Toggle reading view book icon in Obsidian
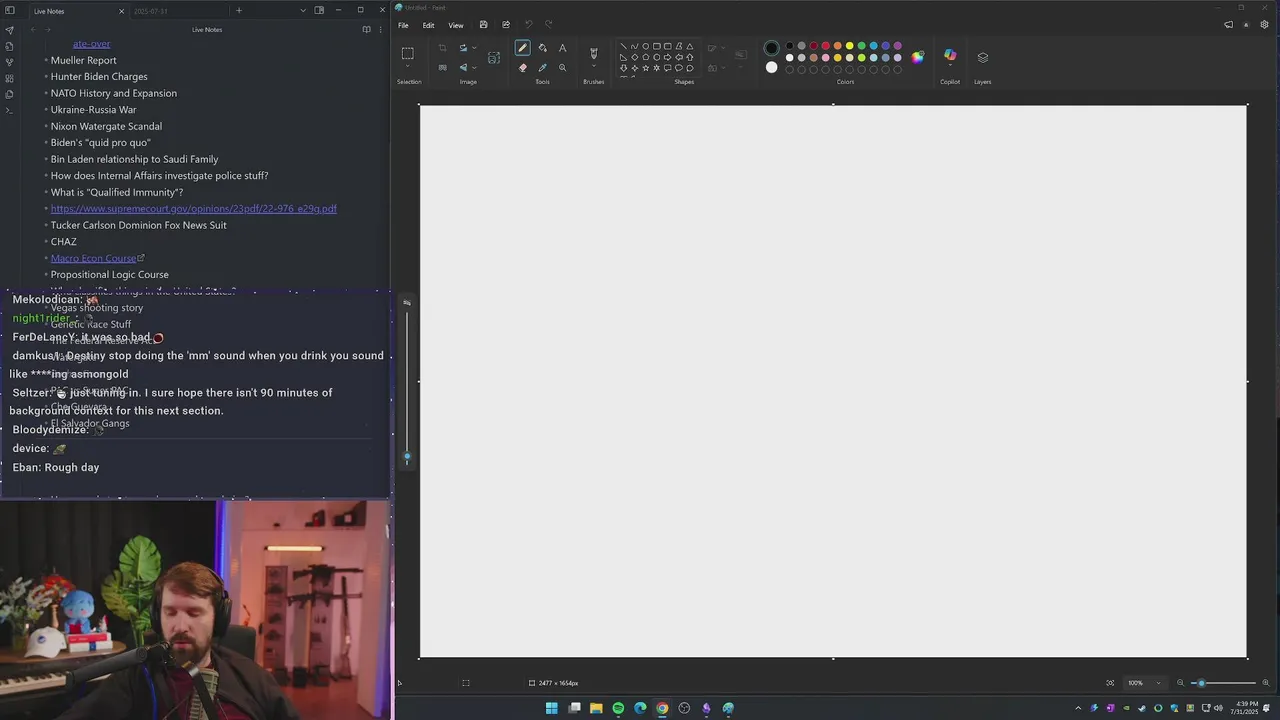 point(366,29)
